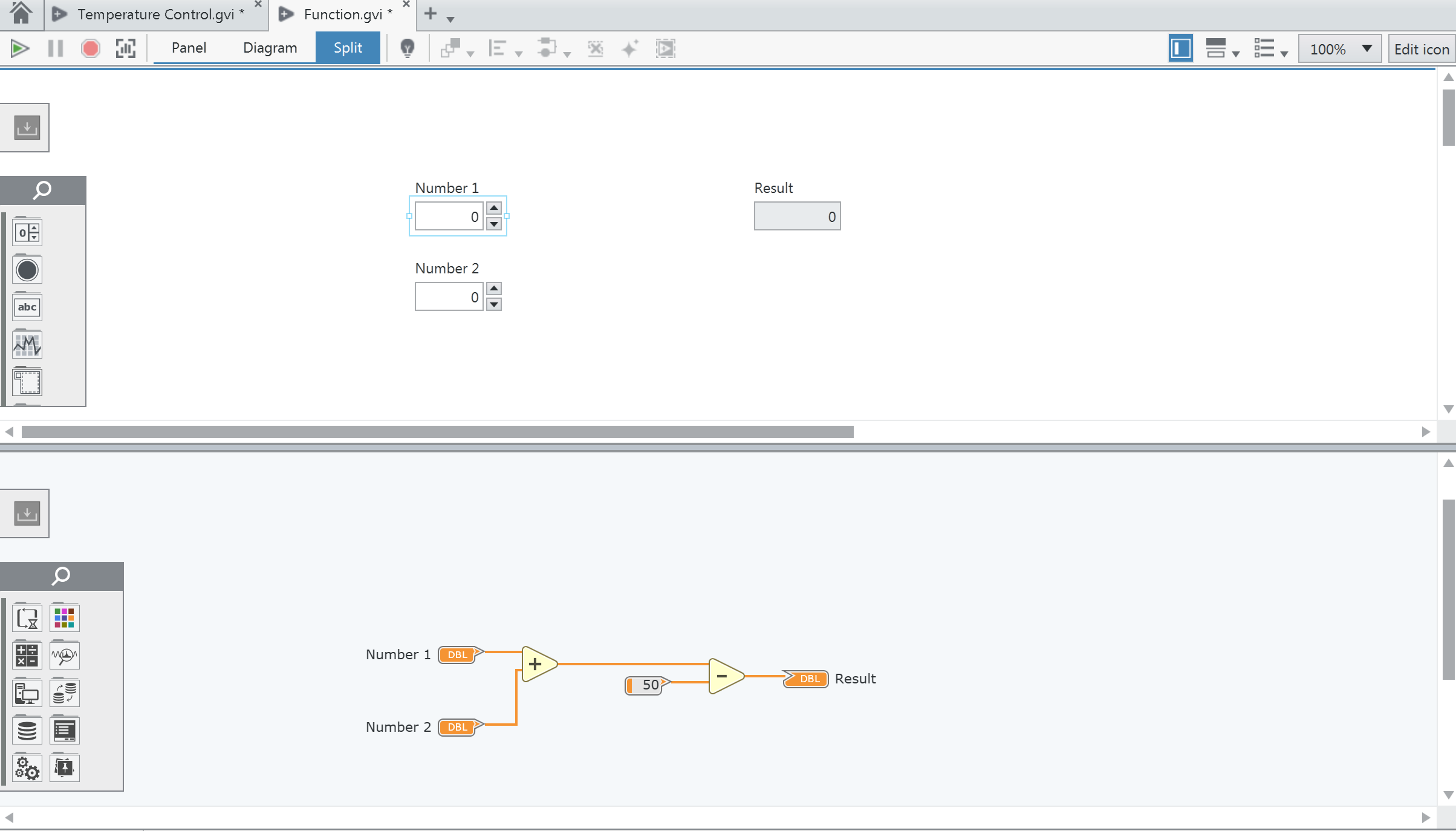Select the Add node on diagram

[x=537, y=664]
